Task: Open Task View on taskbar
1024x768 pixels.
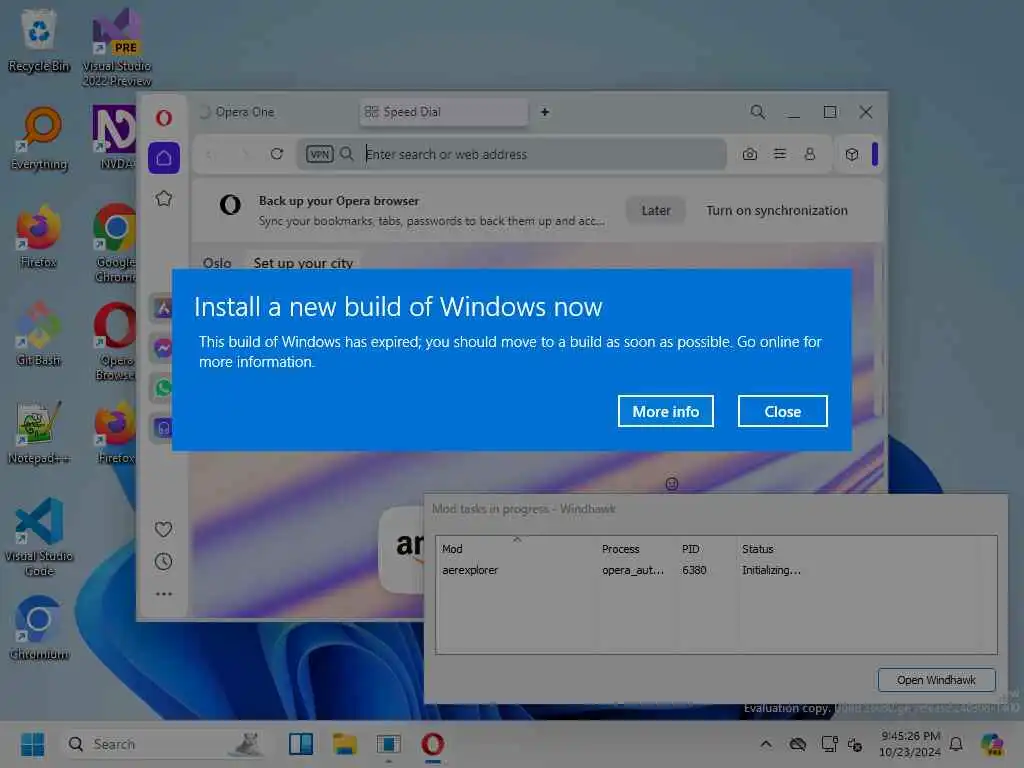Action: click(301, 744)
